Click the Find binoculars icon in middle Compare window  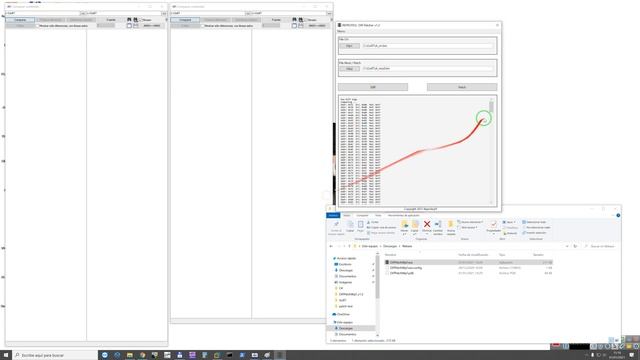tap(294, 20)
